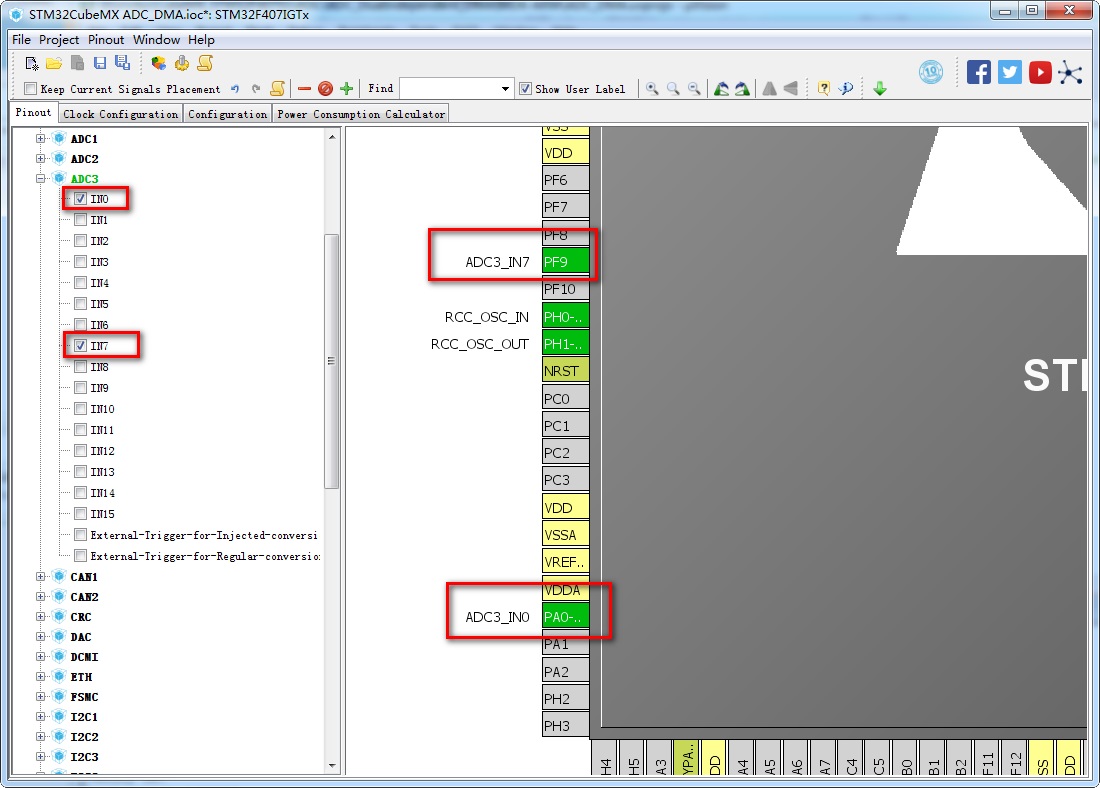1100x788 pixels.
Task: Open an existing project
Action: [x=54, y=62]
